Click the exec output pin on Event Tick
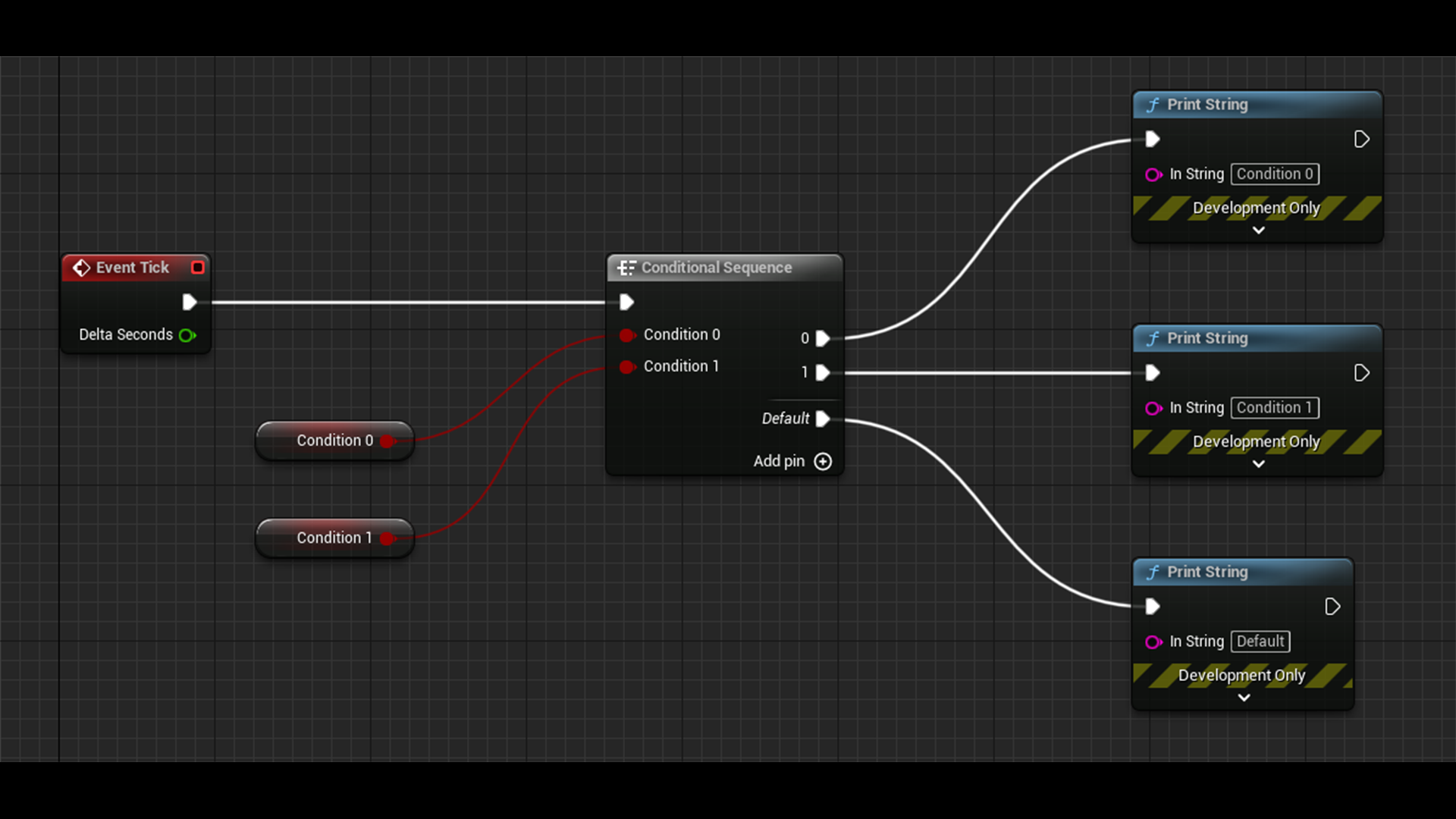 190,302
